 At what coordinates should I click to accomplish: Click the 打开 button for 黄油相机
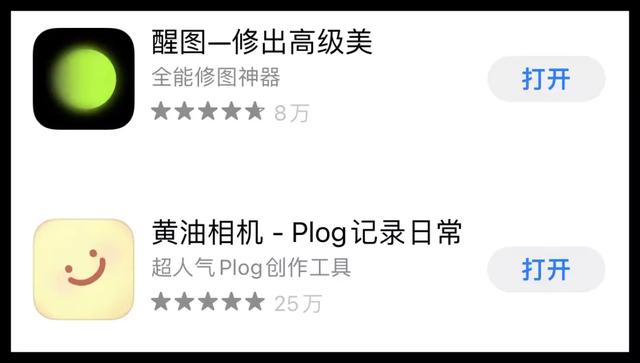pos(546,269)
